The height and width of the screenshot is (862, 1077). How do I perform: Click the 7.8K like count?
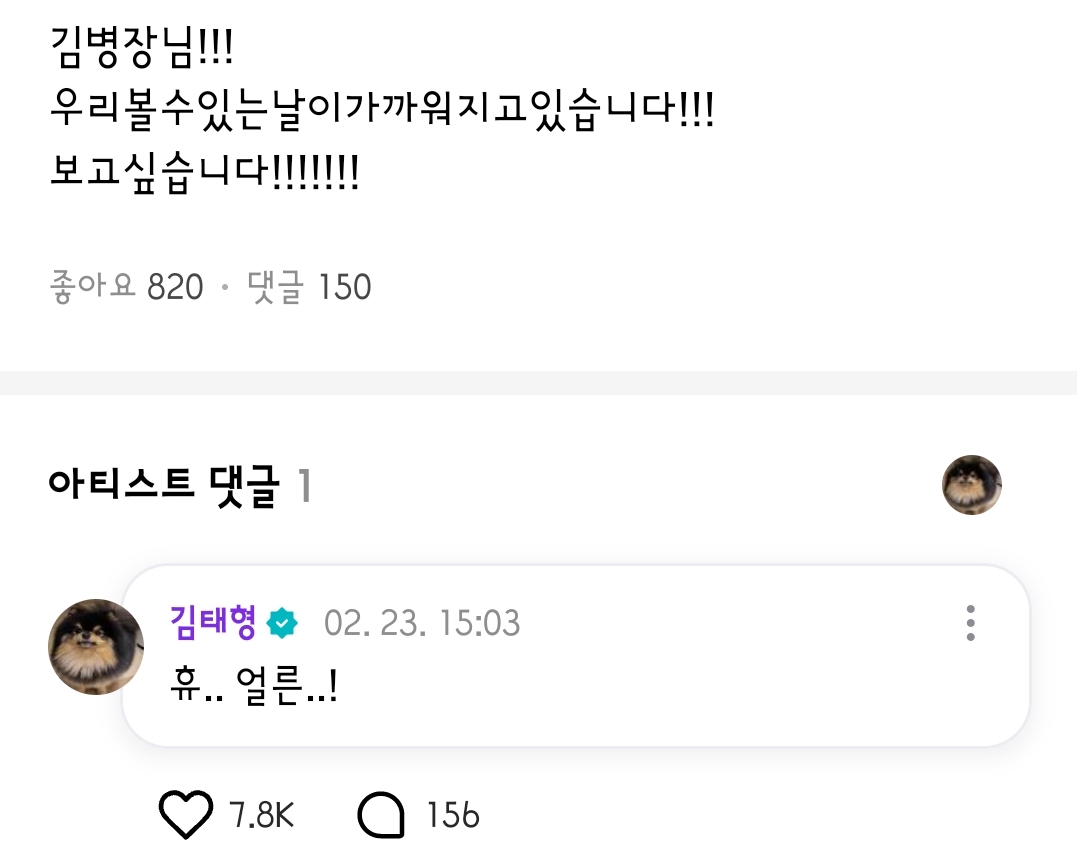[261, 815]
